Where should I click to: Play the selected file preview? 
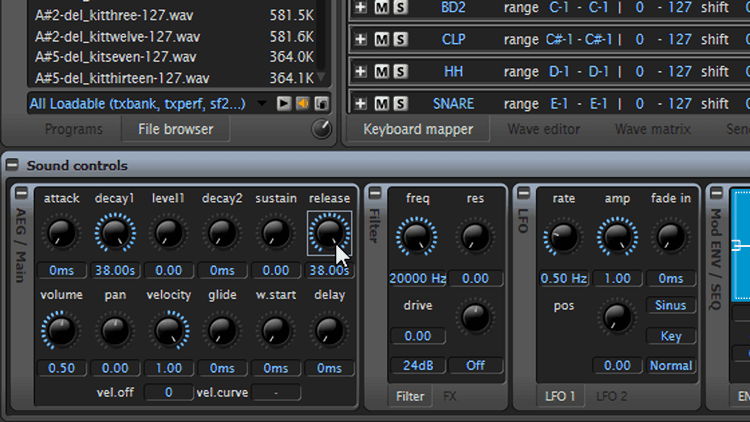284,103
